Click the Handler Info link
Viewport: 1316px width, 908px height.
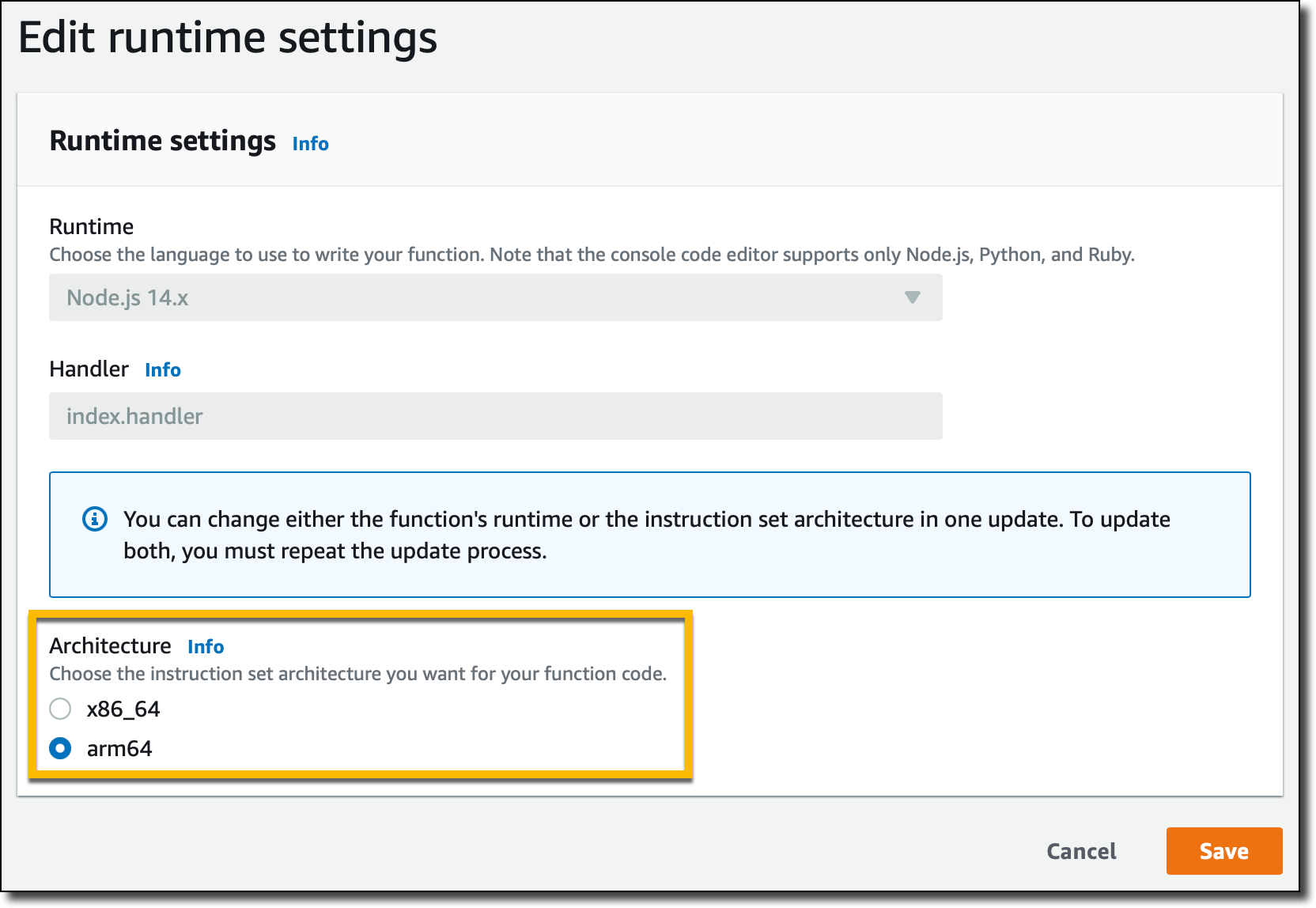pyautogui.click(x=162, y=369)
